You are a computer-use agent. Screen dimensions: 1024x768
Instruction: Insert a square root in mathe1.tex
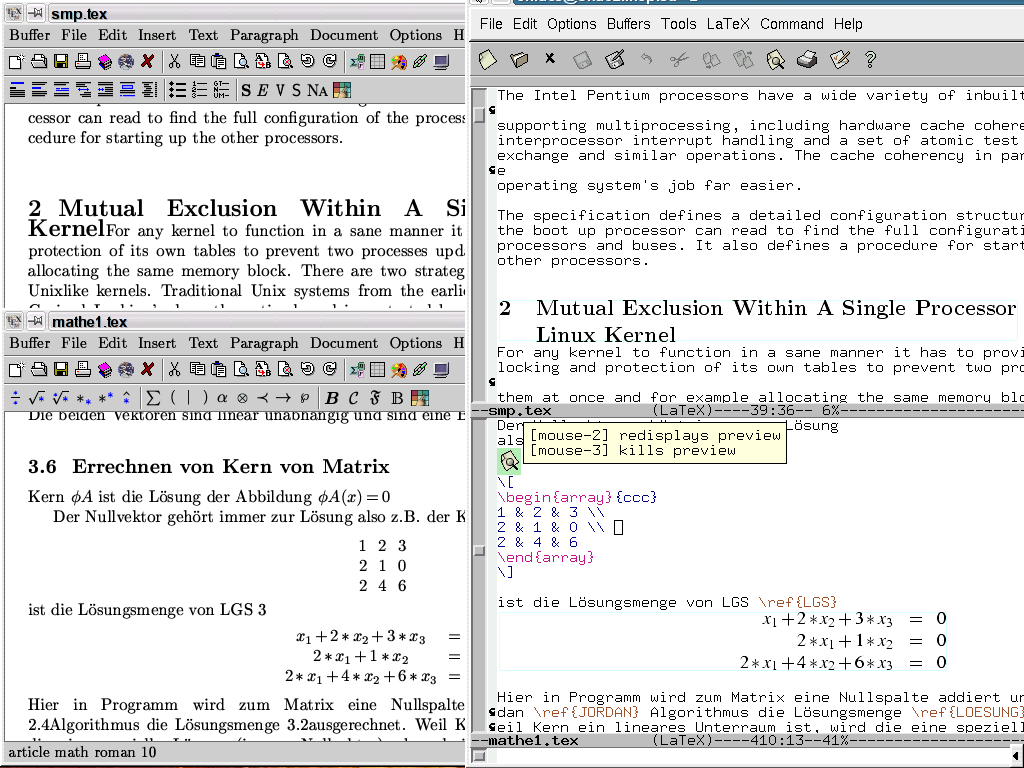click(x=37, y=398)
